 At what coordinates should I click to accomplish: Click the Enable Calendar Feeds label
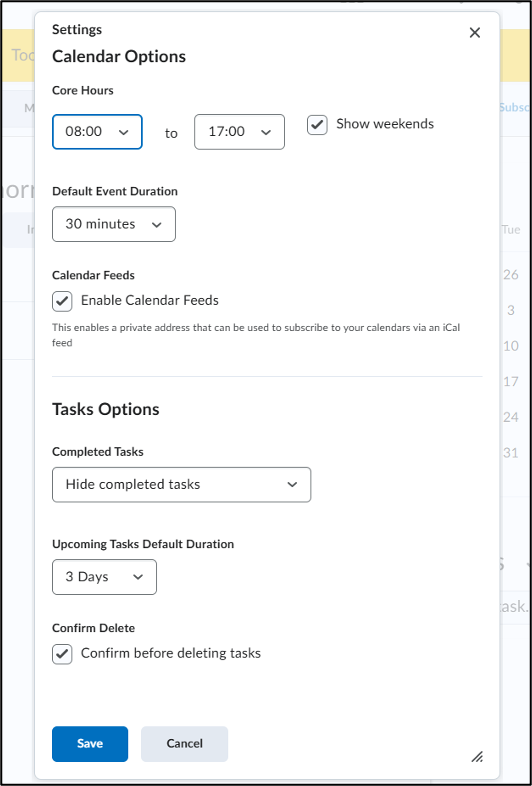pos(150,301)
